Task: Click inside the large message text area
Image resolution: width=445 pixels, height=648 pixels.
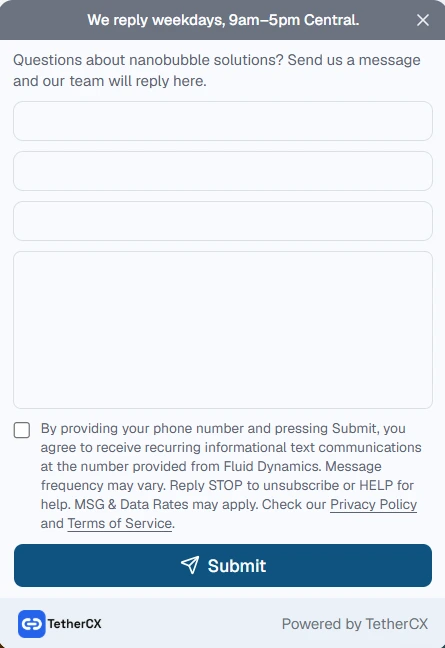Action: pyautogui.click(x=223, y=330)
